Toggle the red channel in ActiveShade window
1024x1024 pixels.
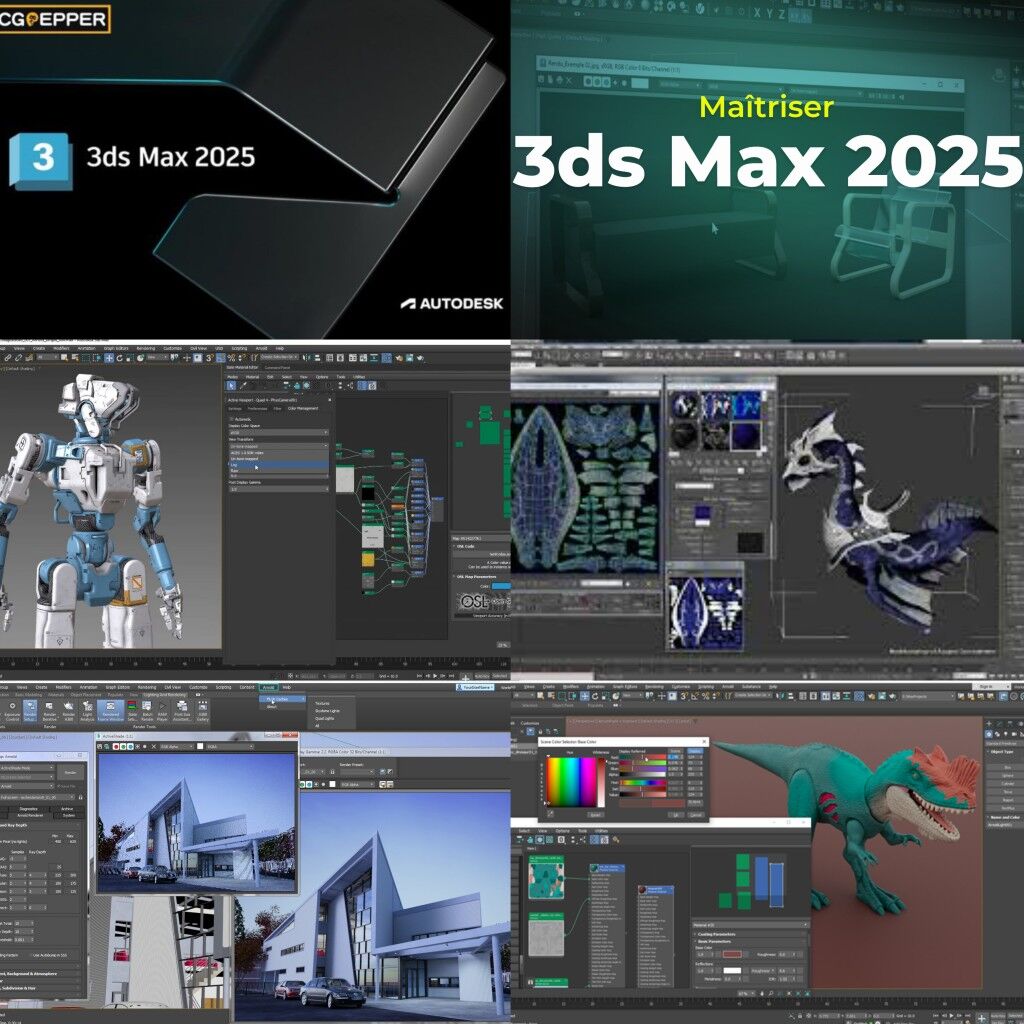[x=116, y=746]
